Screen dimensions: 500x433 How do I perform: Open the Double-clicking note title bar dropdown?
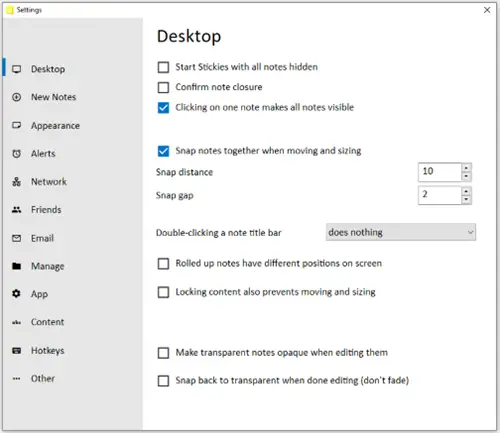click(401, 232)
